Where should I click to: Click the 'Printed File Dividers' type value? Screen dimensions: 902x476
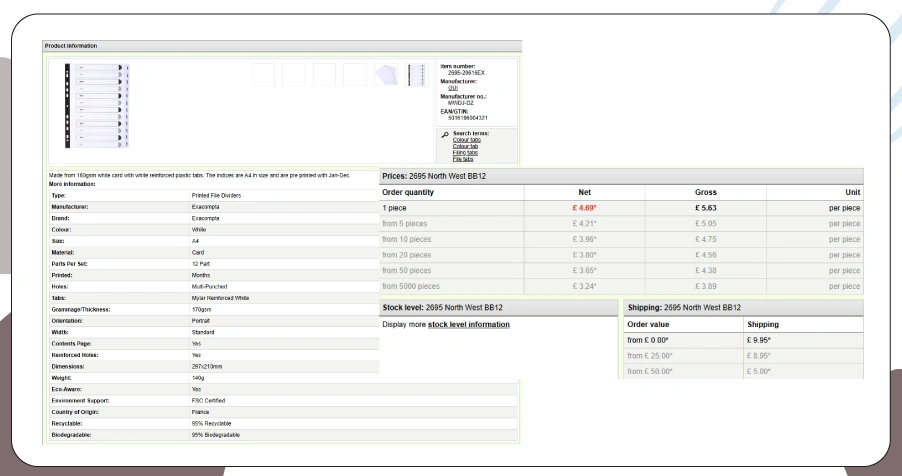tap(216, 196)
